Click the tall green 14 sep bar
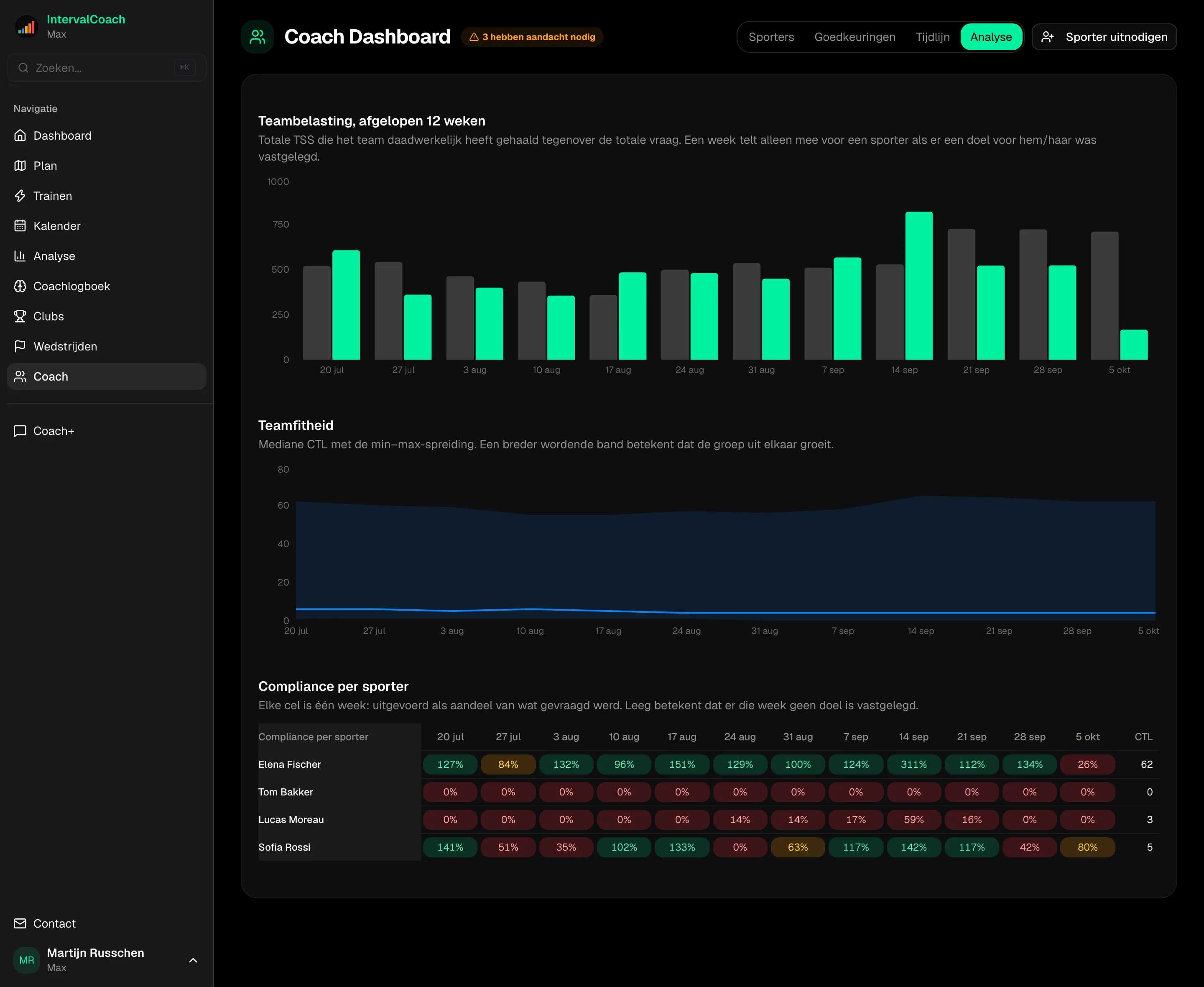Image resolution: width=1204 pixels, height=987 pixels. [919, 285]
